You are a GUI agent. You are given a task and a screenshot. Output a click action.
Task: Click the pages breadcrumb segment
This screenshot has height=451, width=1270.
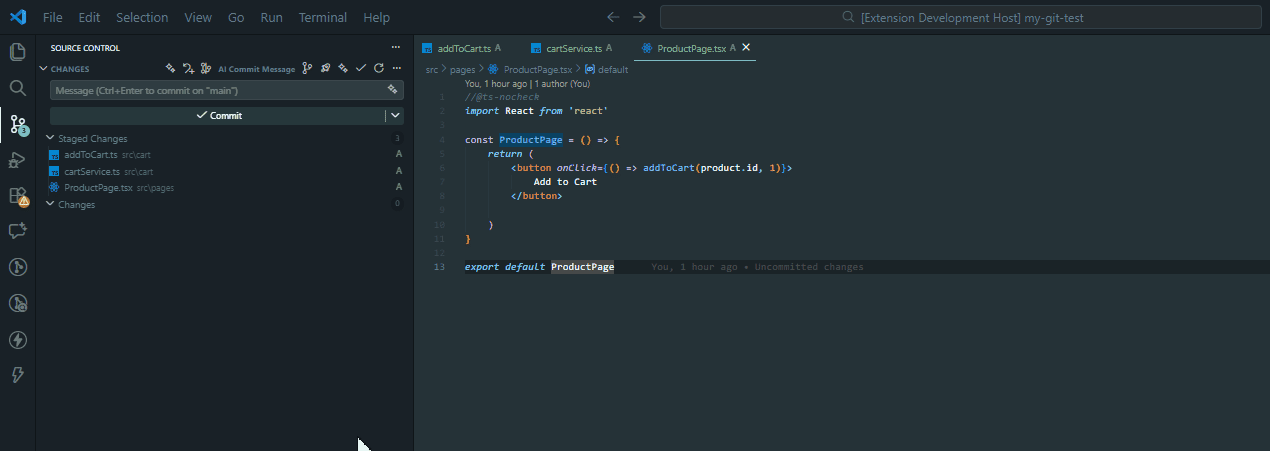[462, 70]
